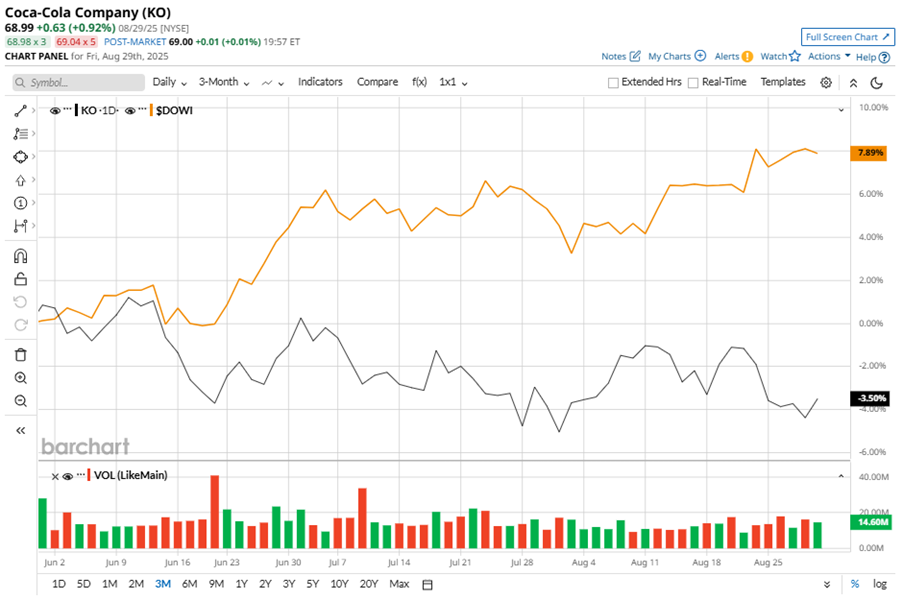Hide the VOL indicator
903x600 pixels.
[67, 476]
